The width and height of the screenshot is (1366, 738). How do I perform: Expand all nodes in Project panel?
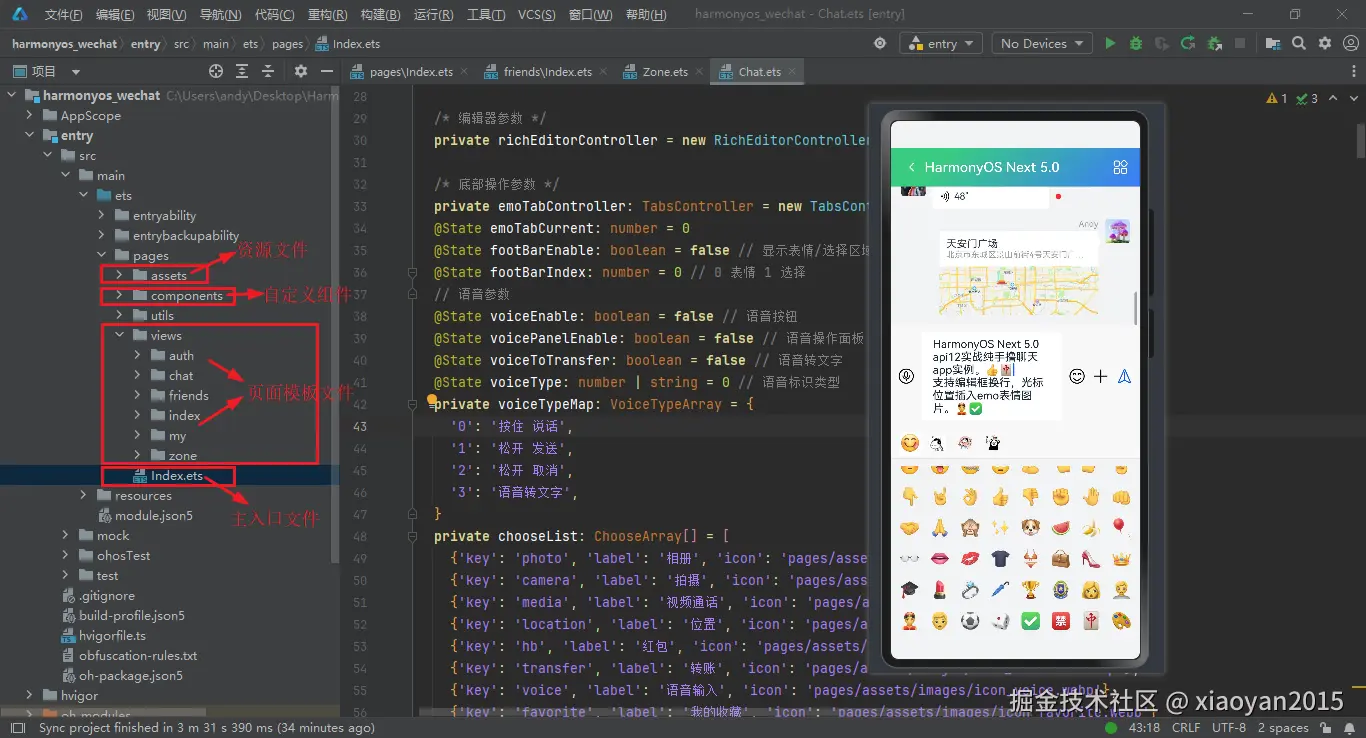tap(242, 72)
